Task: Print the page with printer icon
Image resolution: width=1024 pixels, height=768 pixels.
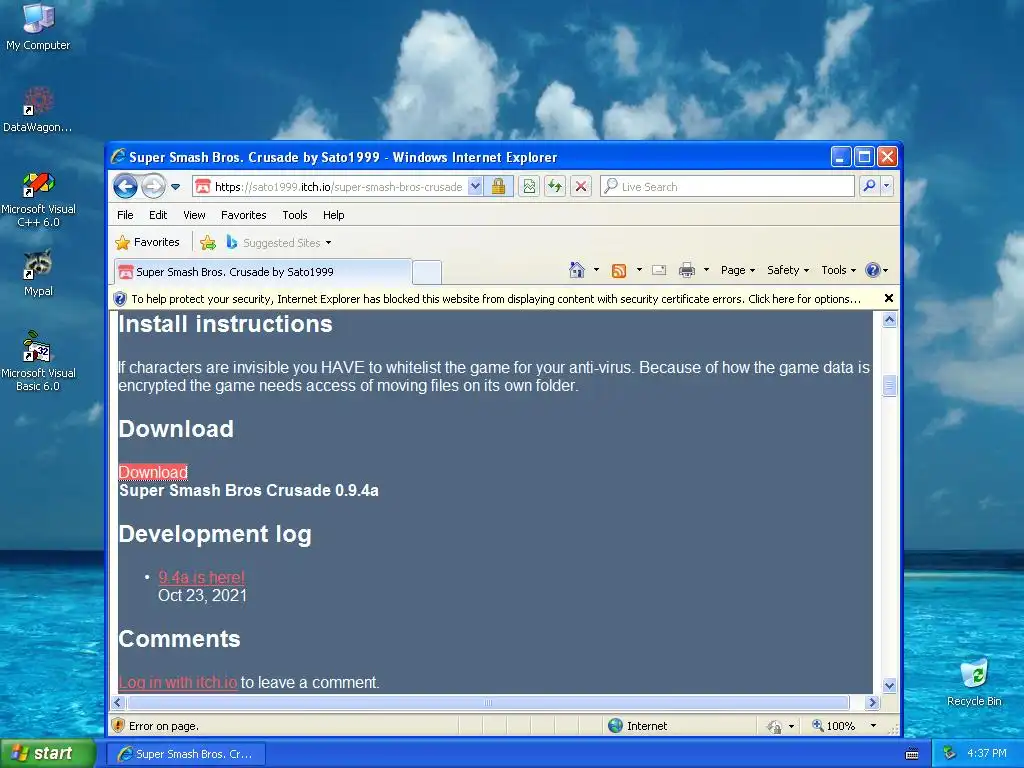Action: (686, 270)
